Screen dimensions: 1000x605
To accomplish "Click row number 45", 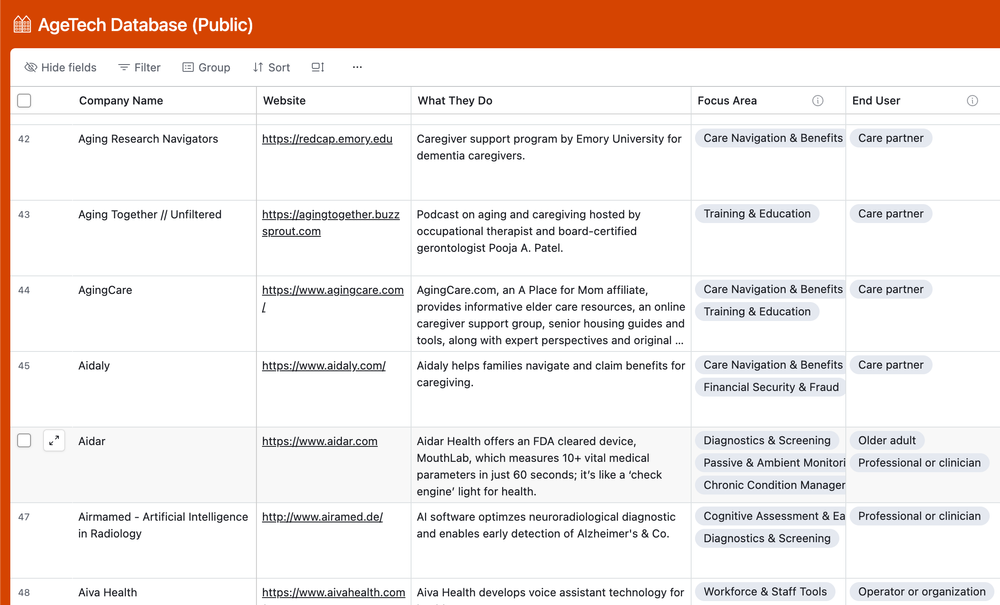I will click(24, 366).
